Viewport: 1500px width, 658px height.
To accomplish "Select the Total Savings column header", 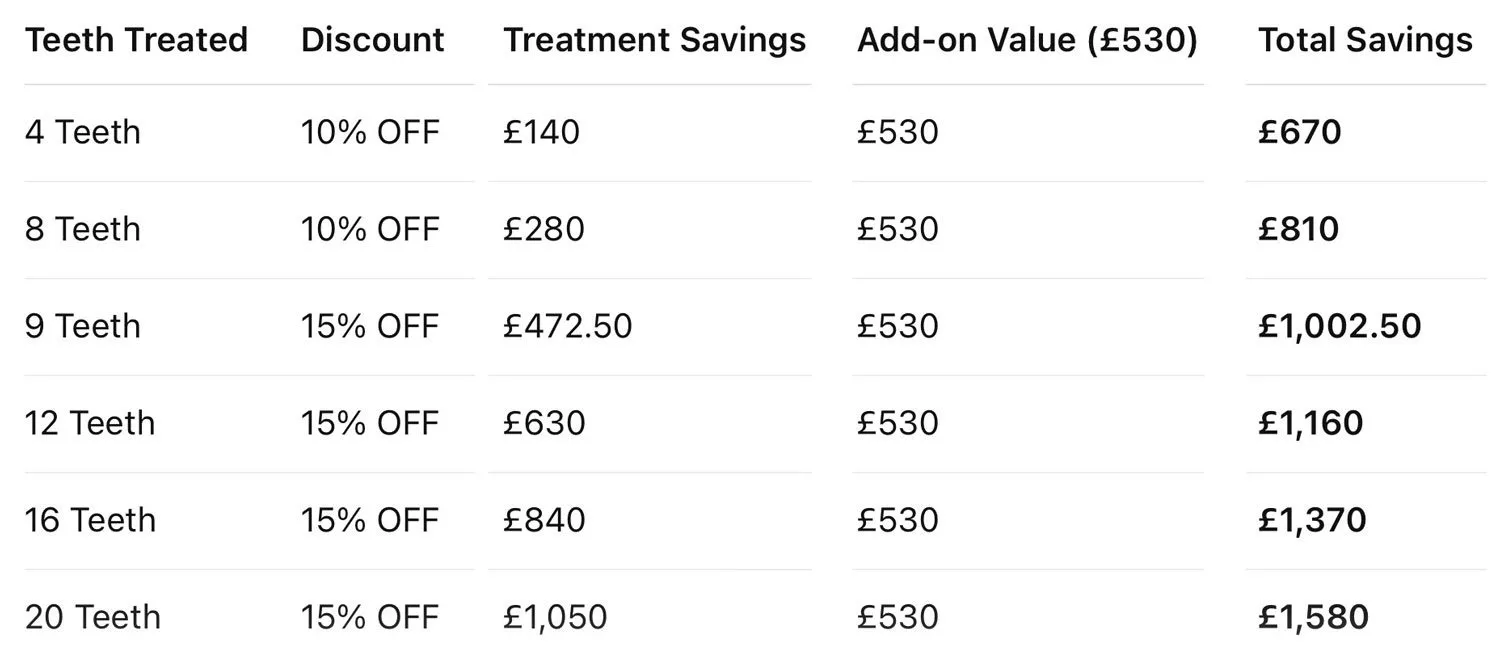I will point(1364,40).
